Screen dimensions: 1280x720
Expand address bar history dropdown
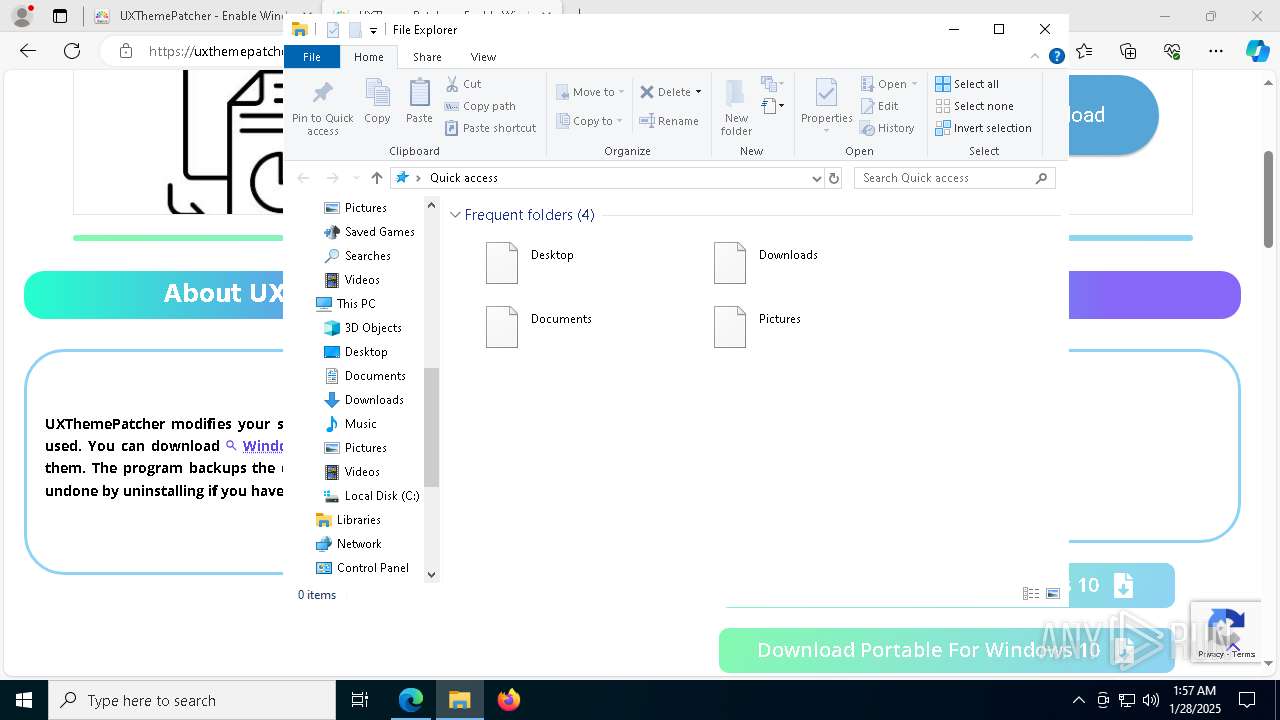click(817, 178)
